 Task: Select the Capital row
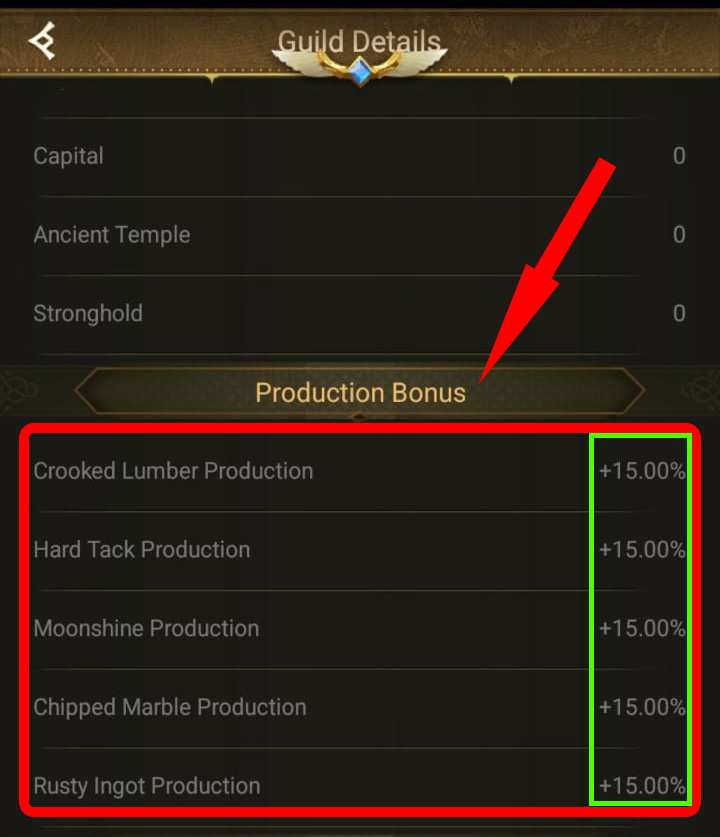click(x=68, y=156)
